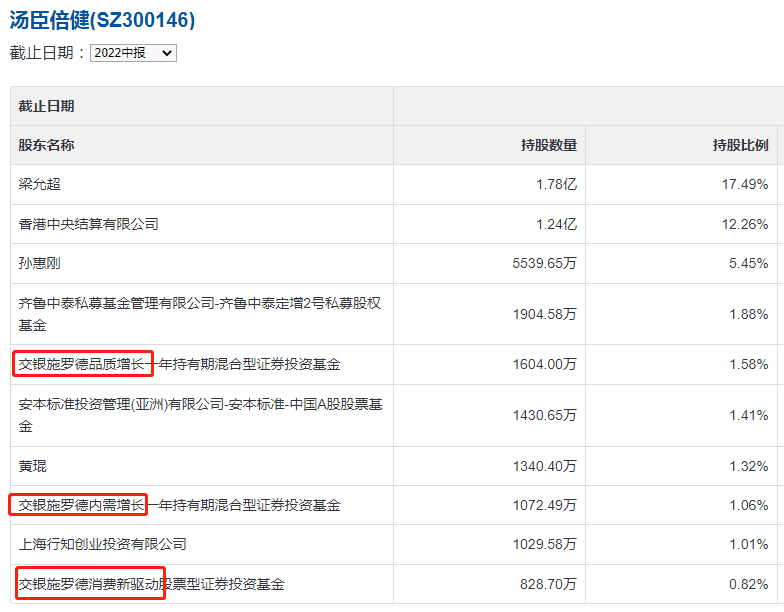Select shareholder 香港中央结算有限公司

tap(88, 224)
